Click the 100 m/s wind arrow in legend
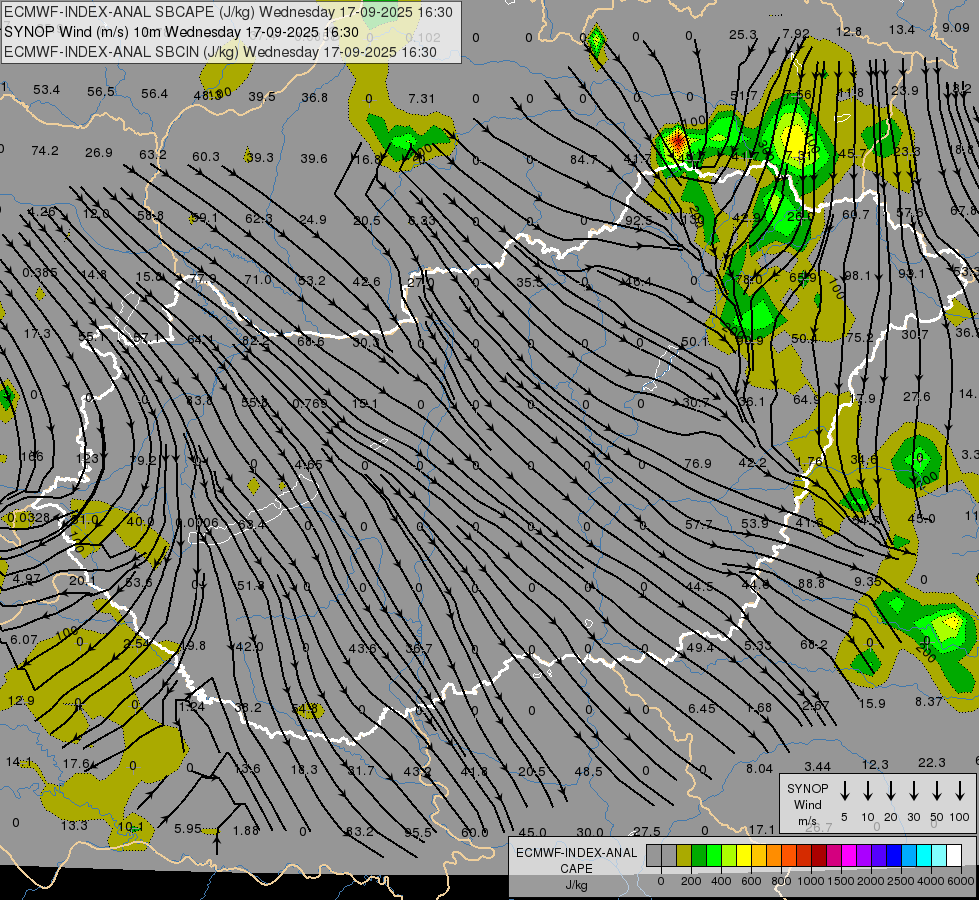 [960, 791]
